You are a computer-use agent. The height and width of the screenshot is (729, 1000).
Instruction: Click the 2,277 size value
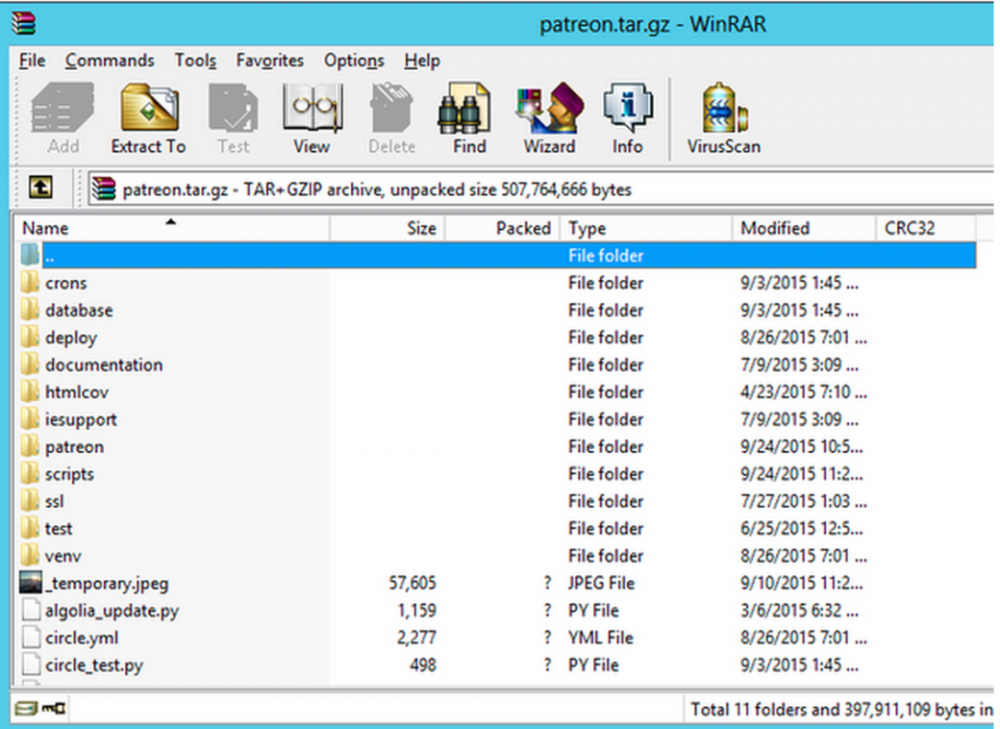[x=416, y=638]
